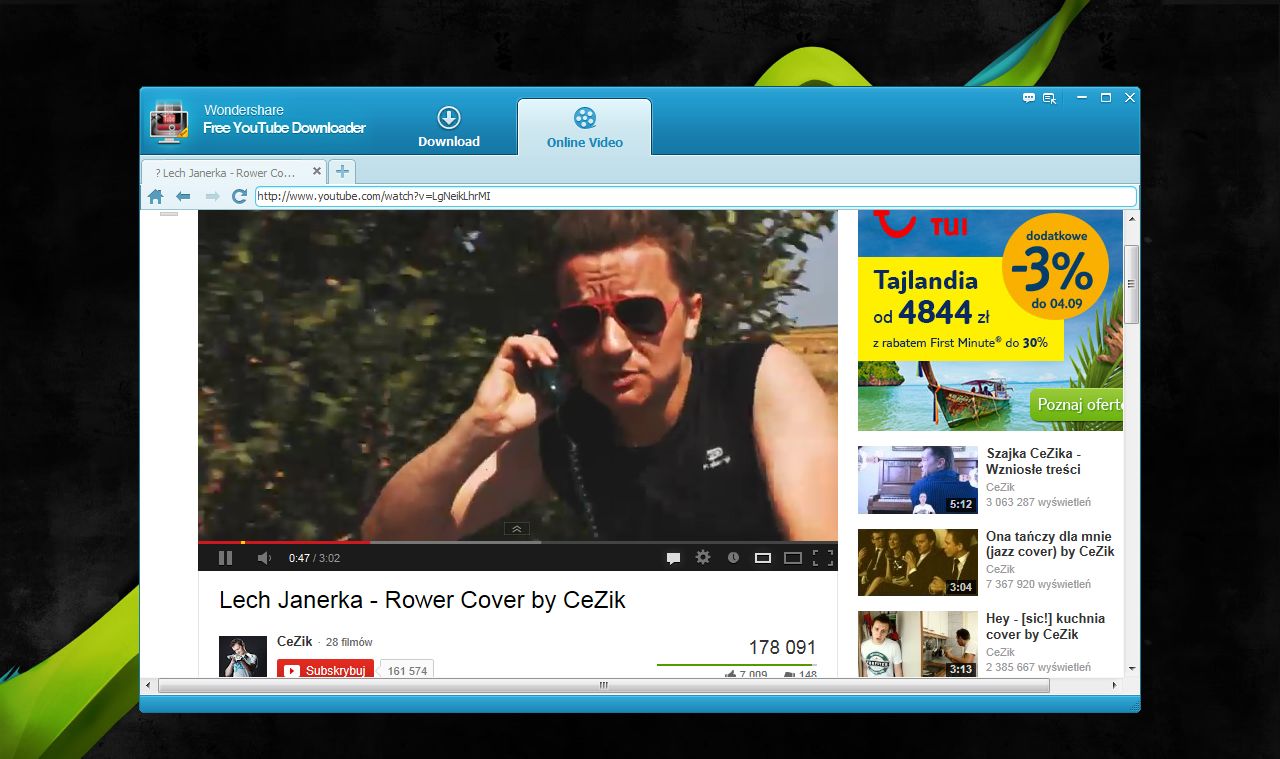Switch to large player size
This screenshot has height=759, width=1280.
coord(793,558)
